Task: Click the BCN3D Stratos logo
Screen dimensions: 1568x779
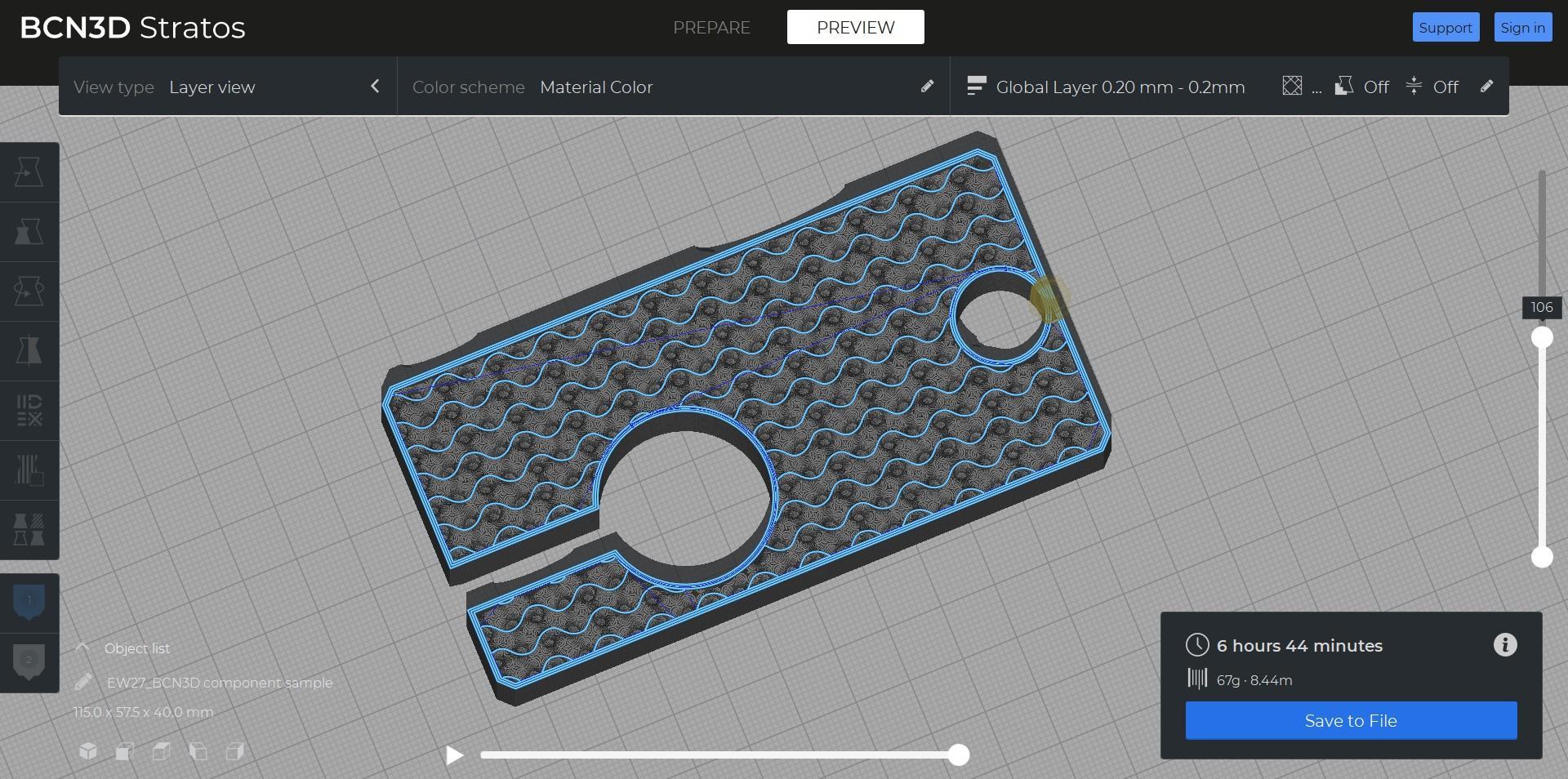Action: [132, 28]
